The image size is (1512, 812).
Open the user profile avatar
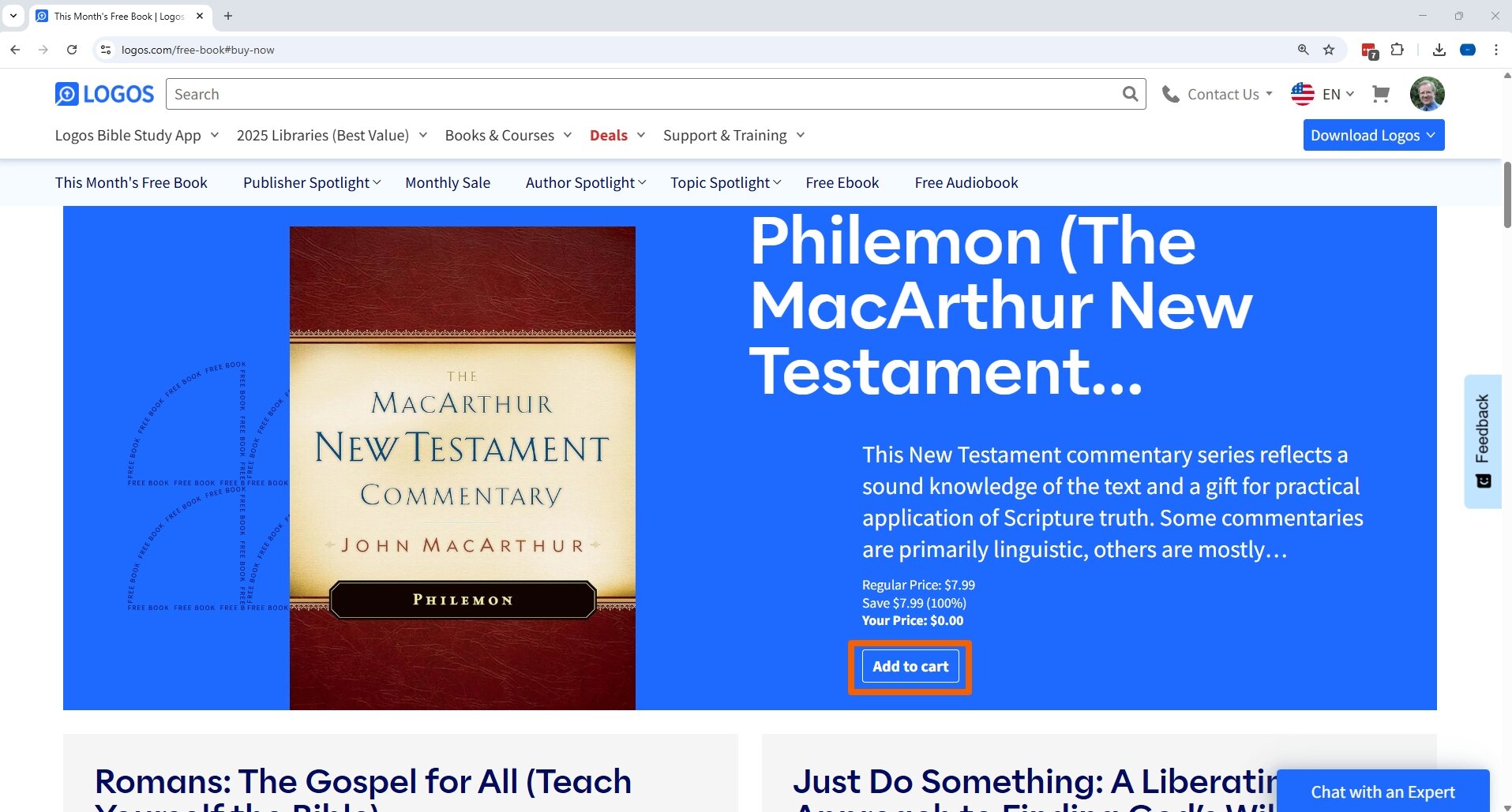pos(1427,94)
